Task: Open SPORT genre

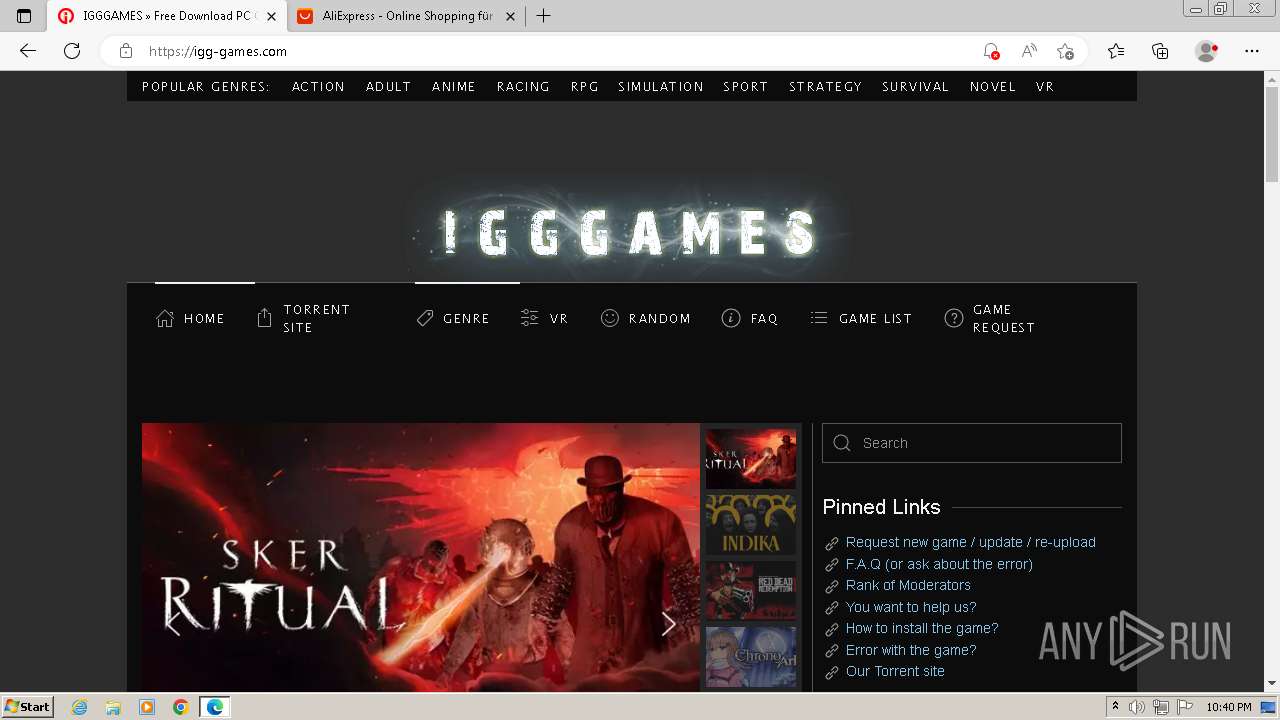Action: click(746, 87)
